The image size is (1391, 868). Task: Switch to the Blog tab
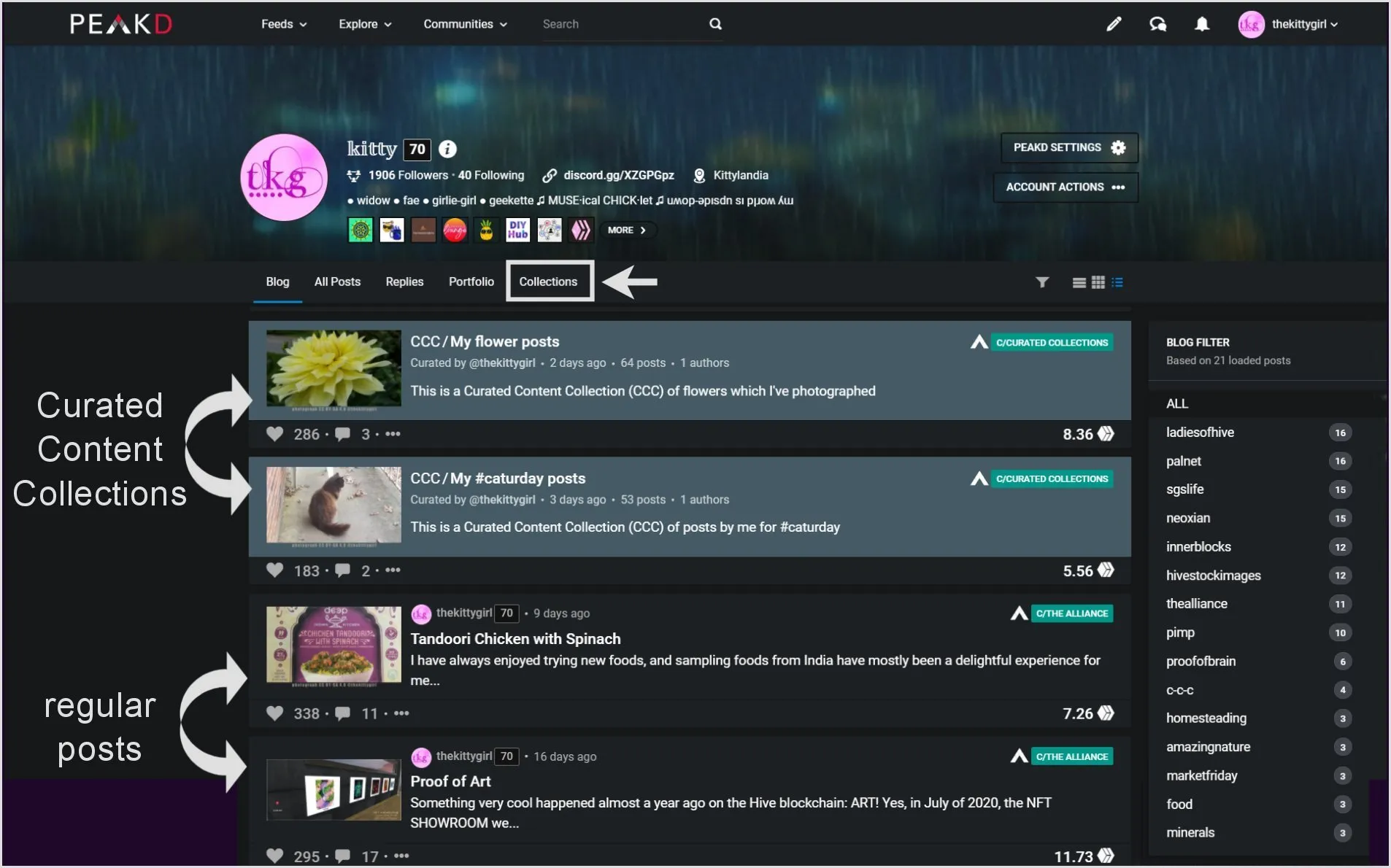[277, 282]
